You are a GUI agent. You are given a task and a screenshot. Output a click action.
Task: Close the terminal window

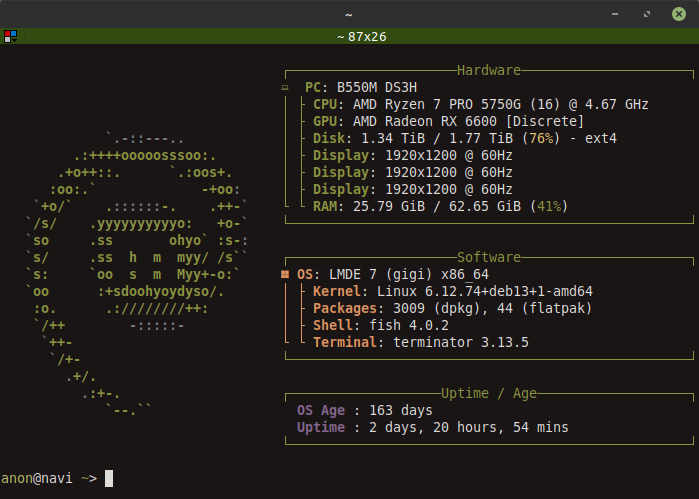coord(678,14)
